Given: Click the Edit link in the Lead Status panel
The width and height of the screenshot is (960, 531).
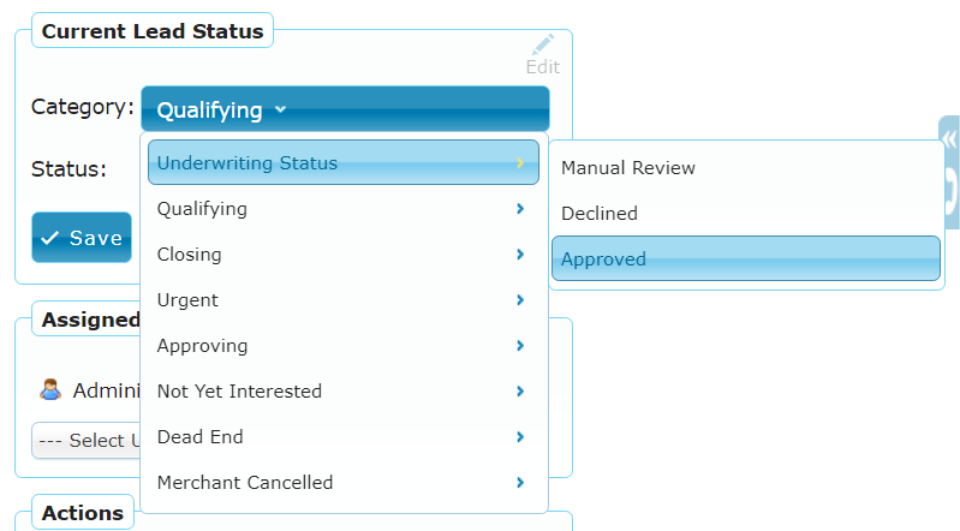Looking at the screenshot, I should point(542,67).
